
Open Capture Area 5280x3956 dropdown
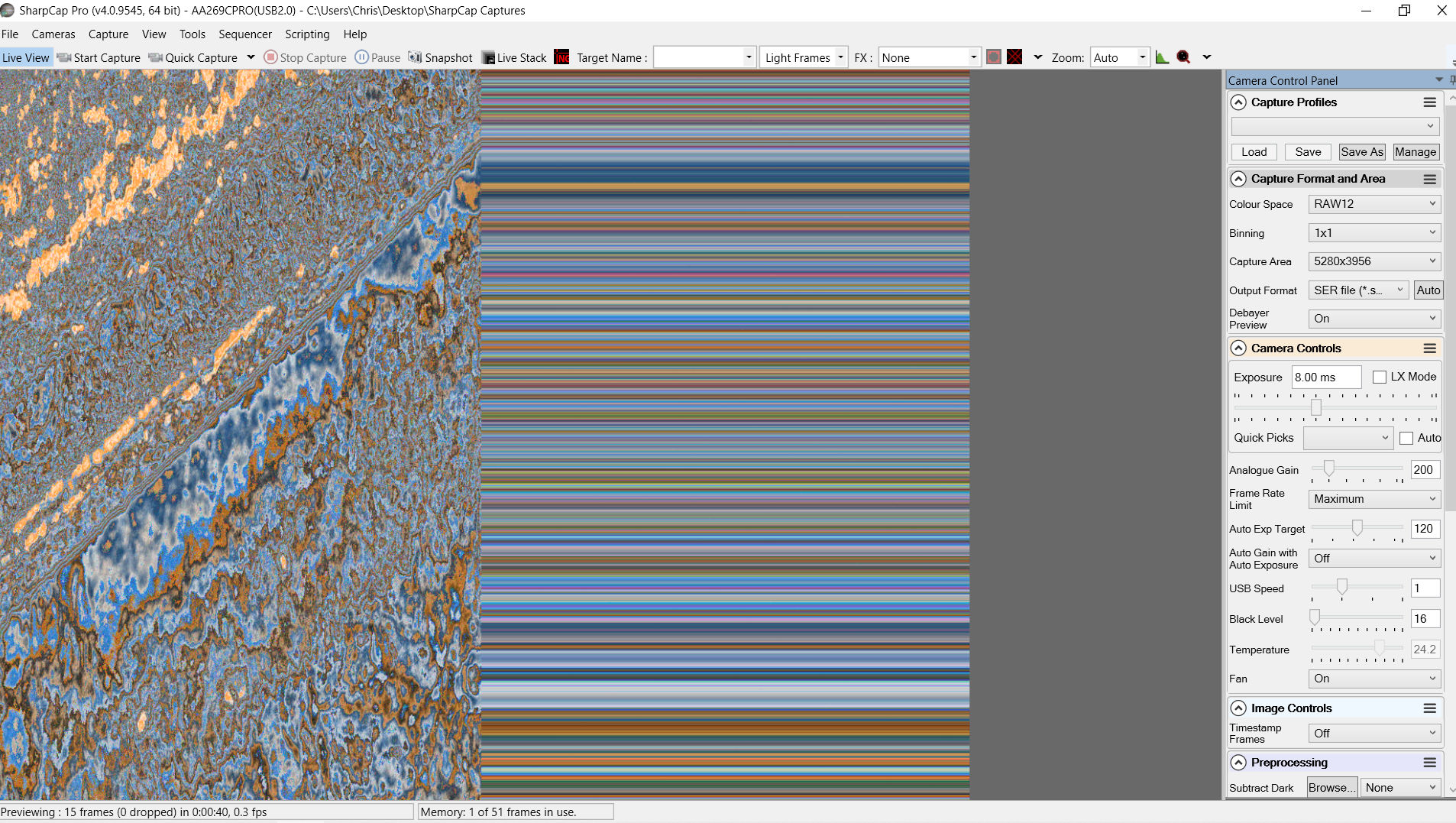(x=1374, y=261)
